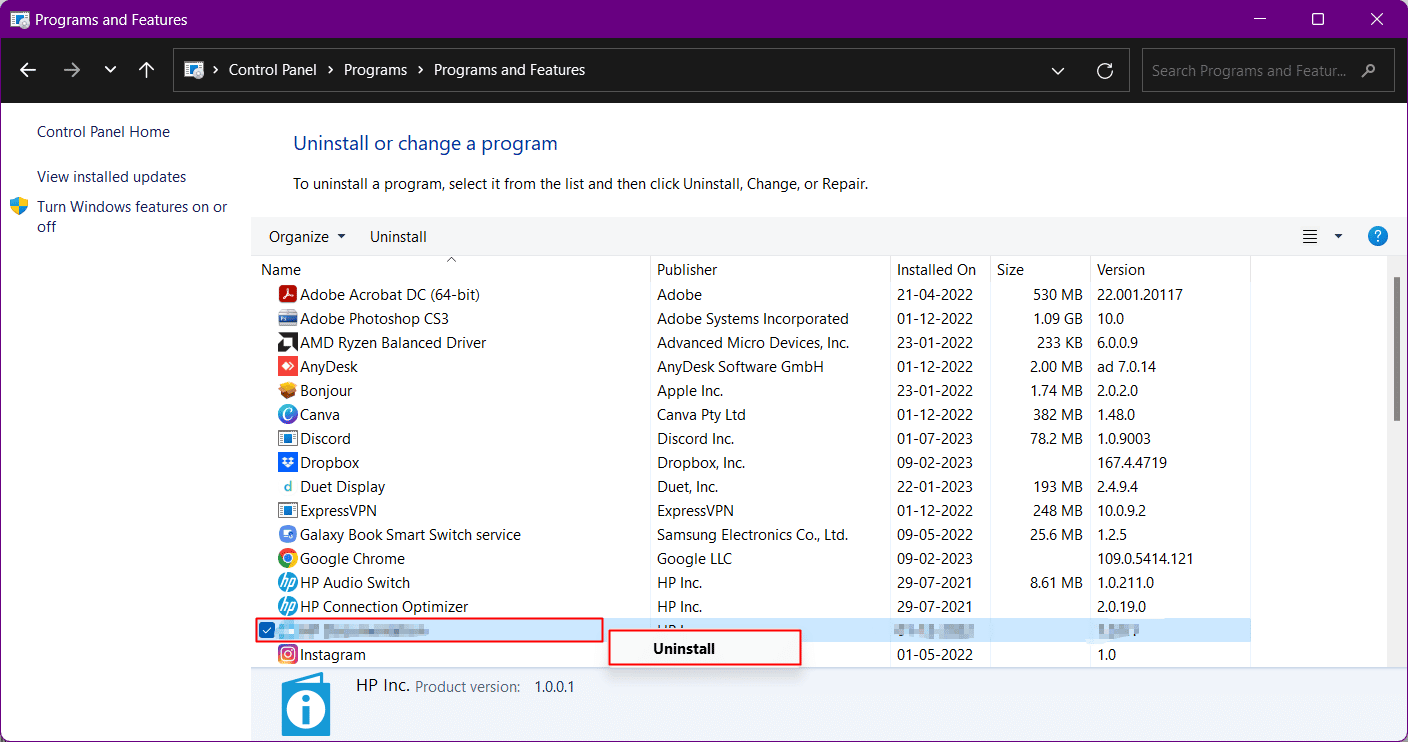Click the Duet Display icon
Image resolution: width=1408 pixels, height=742 pixels.
pos(288,487)
